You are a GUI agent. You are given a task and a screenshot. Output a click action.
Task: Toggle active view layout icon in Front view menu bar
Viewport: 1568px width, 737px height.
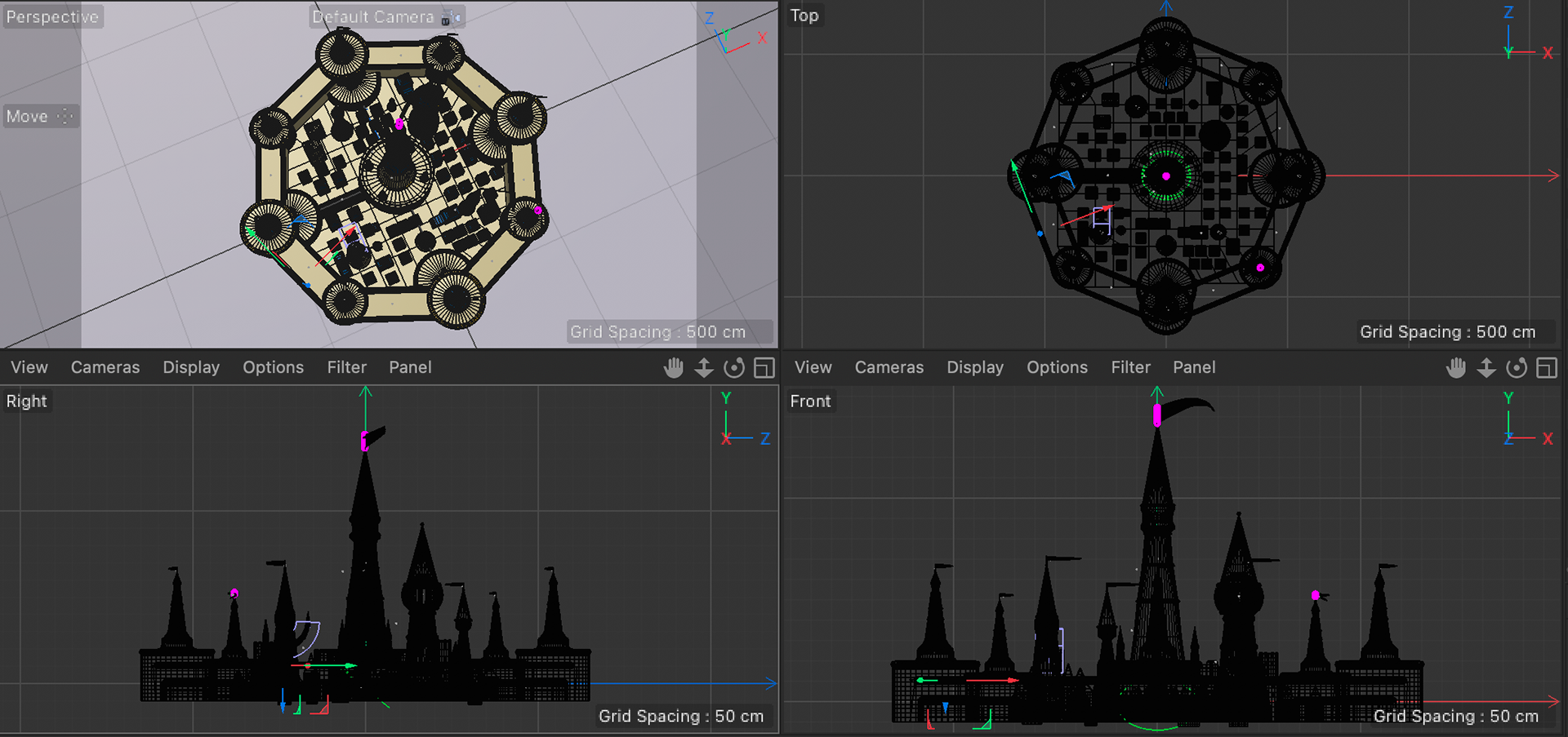coord(1547,368)
